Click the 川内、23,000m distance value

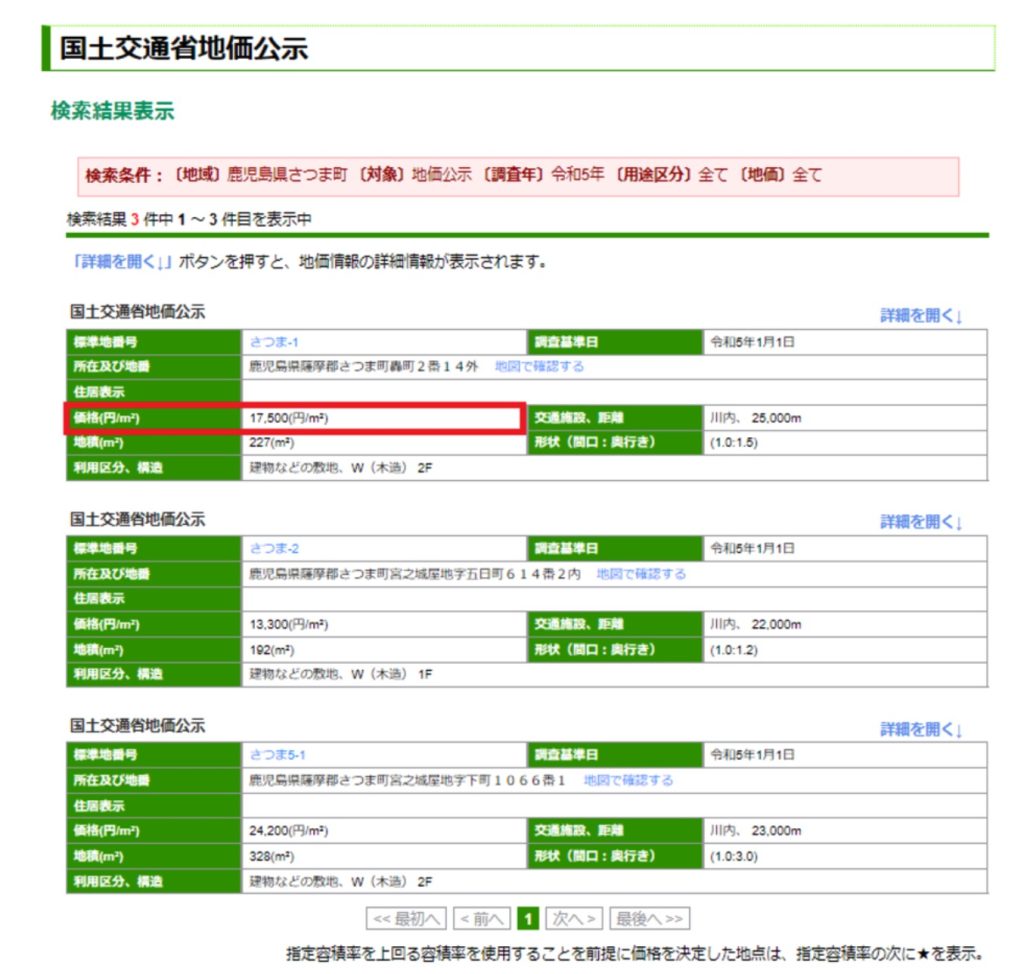[x=756, y=831]
